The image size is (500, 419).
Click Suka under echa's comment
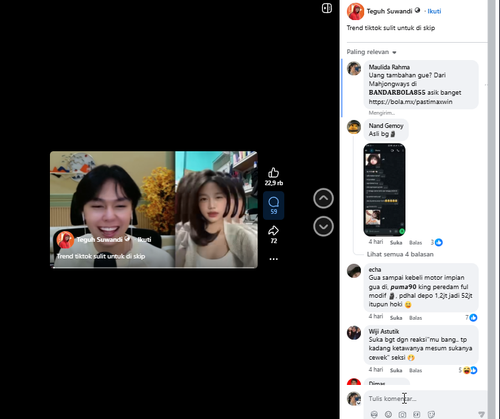tap(396, 318)
